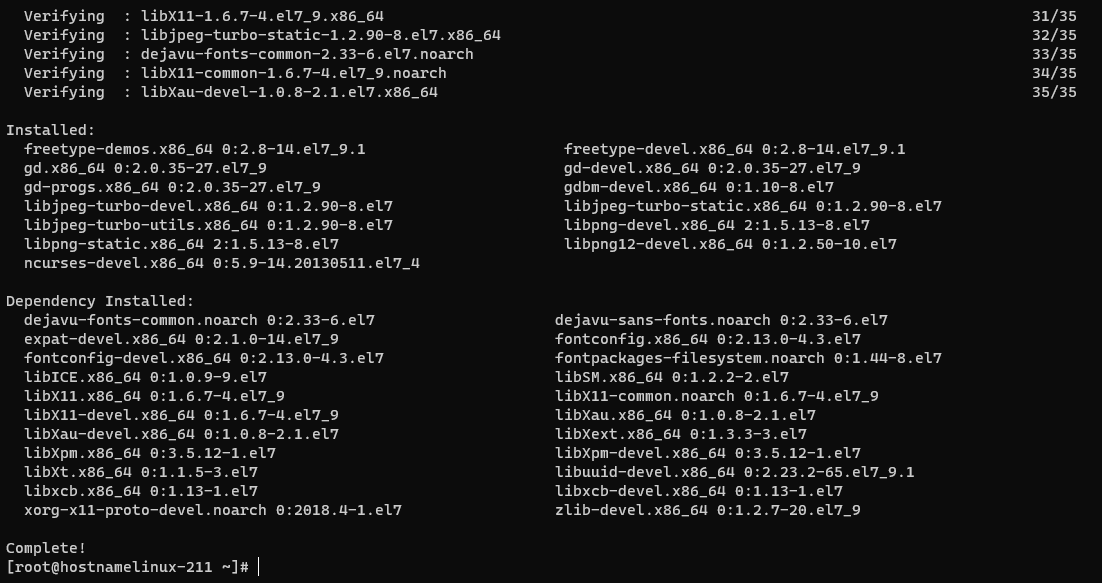
Task: Click gd-progs.x86_64 package line
Action: click(172, 187)
